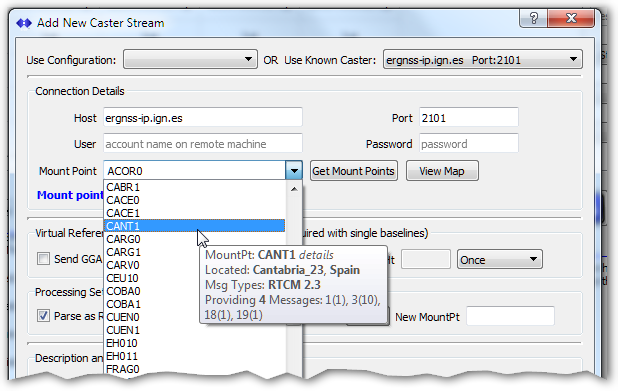Collapse the Mount Point dropdown arrow
Screen dimensions: 618x391
pos(294,171)
